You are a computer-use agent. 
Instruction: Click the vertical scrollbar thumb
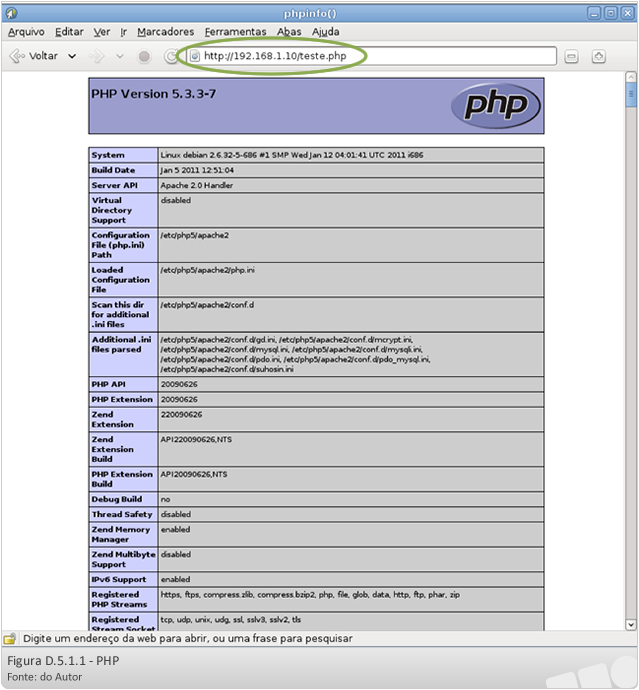click(x=631, y=95)
